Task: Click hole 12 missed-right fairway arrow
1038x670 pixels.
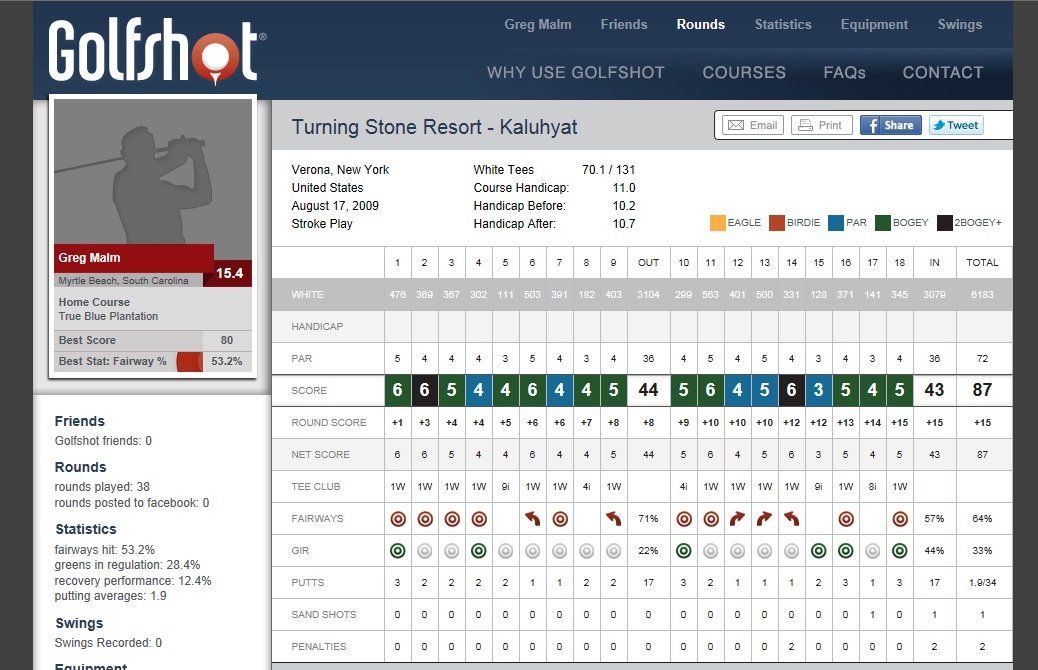Action: click(738, 518)
